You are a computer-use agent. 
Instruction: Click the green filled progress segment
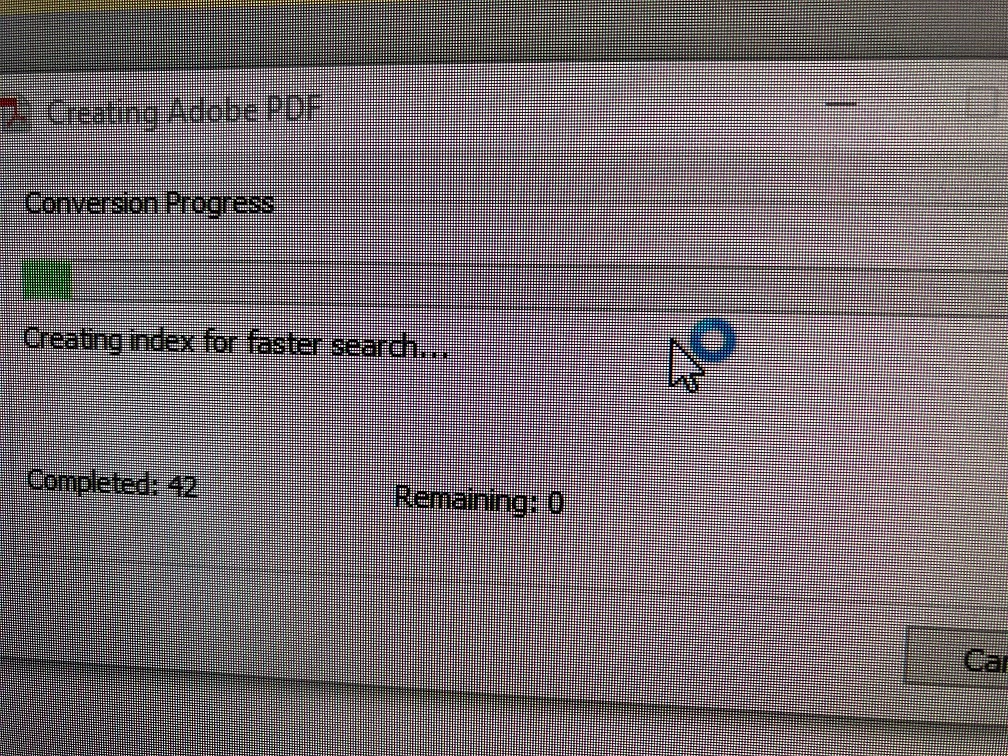point(47,281)
